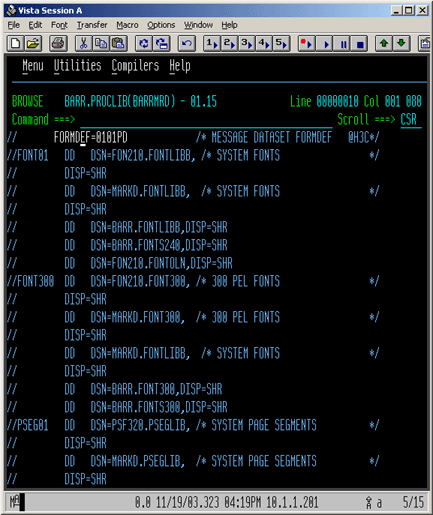Click the Vista Session A title bar icon
The image size is (433, 515).
[x=11, y=11]
